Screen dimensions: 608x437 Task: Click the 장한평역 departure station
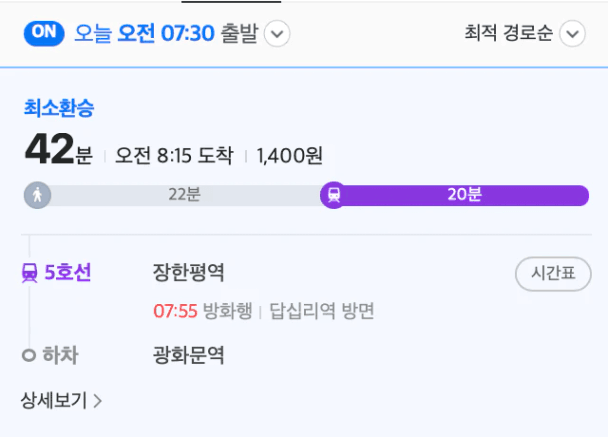click(188, 272)
